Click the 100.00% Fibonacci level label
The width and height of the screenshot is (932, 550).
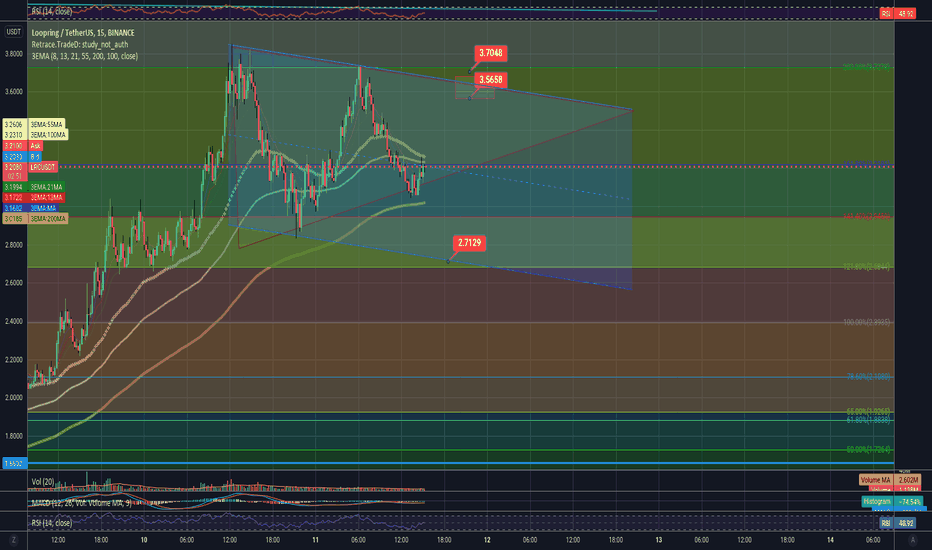(x=867, y=322)
